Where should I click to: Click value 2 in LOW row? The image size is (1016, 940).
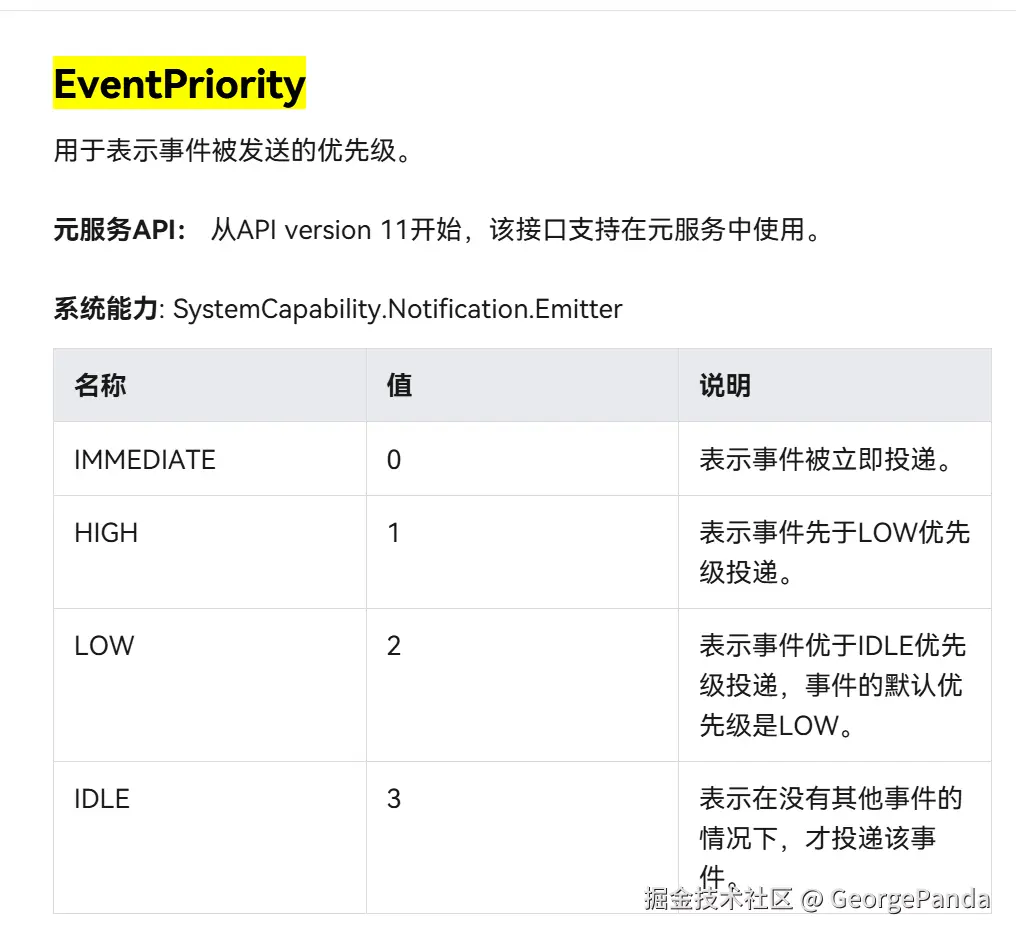[394, 646]
